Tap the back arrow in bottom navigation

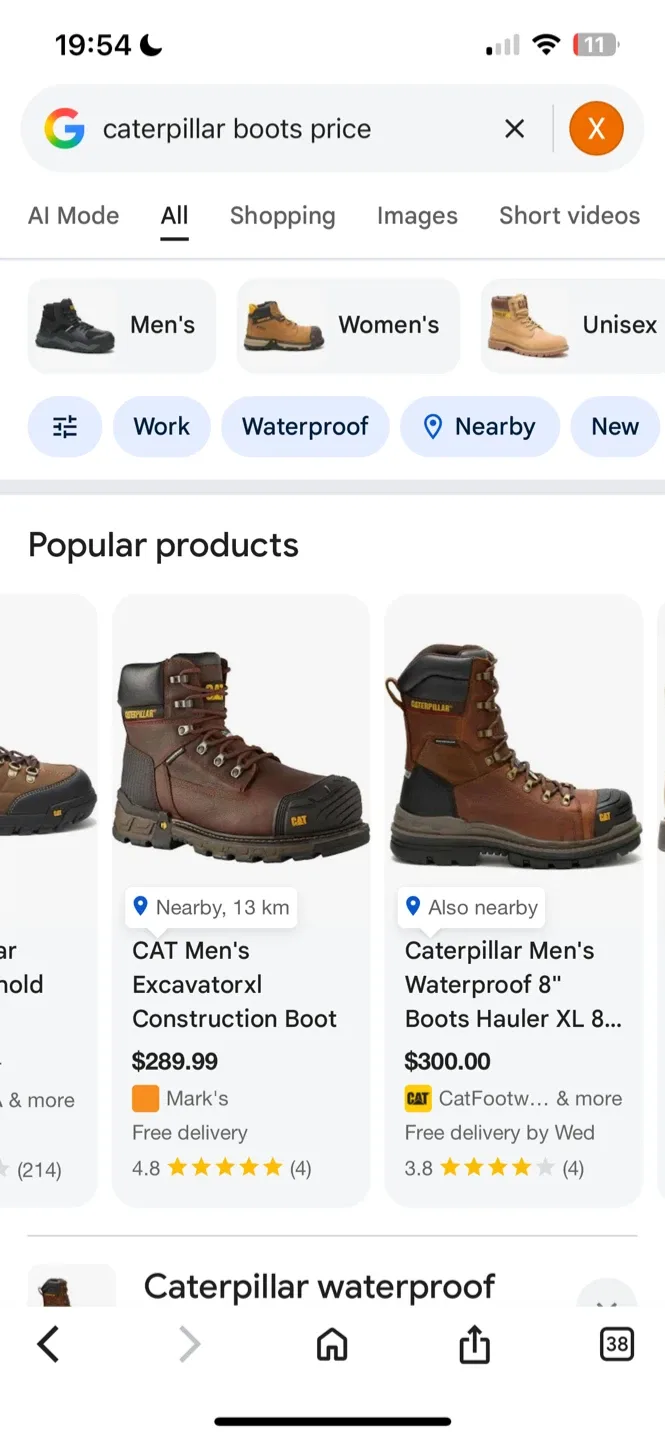tap(48, 1344)
